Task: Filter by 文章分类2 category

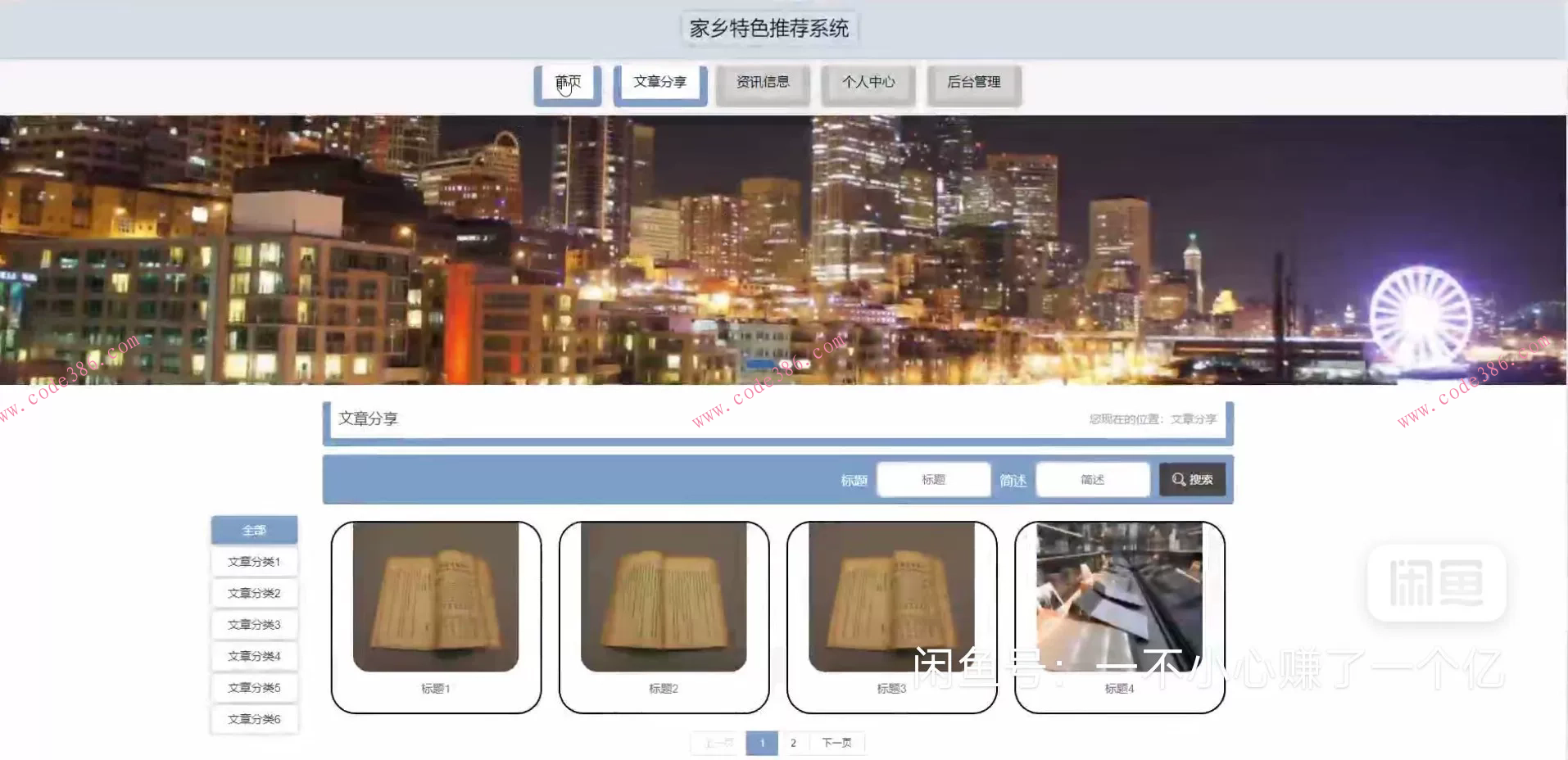Action: (254, 593)
